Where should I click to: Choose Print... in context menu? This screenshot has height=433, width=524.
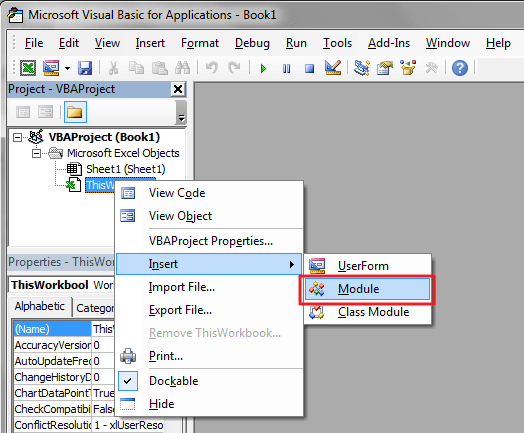[x=209, y=356]
